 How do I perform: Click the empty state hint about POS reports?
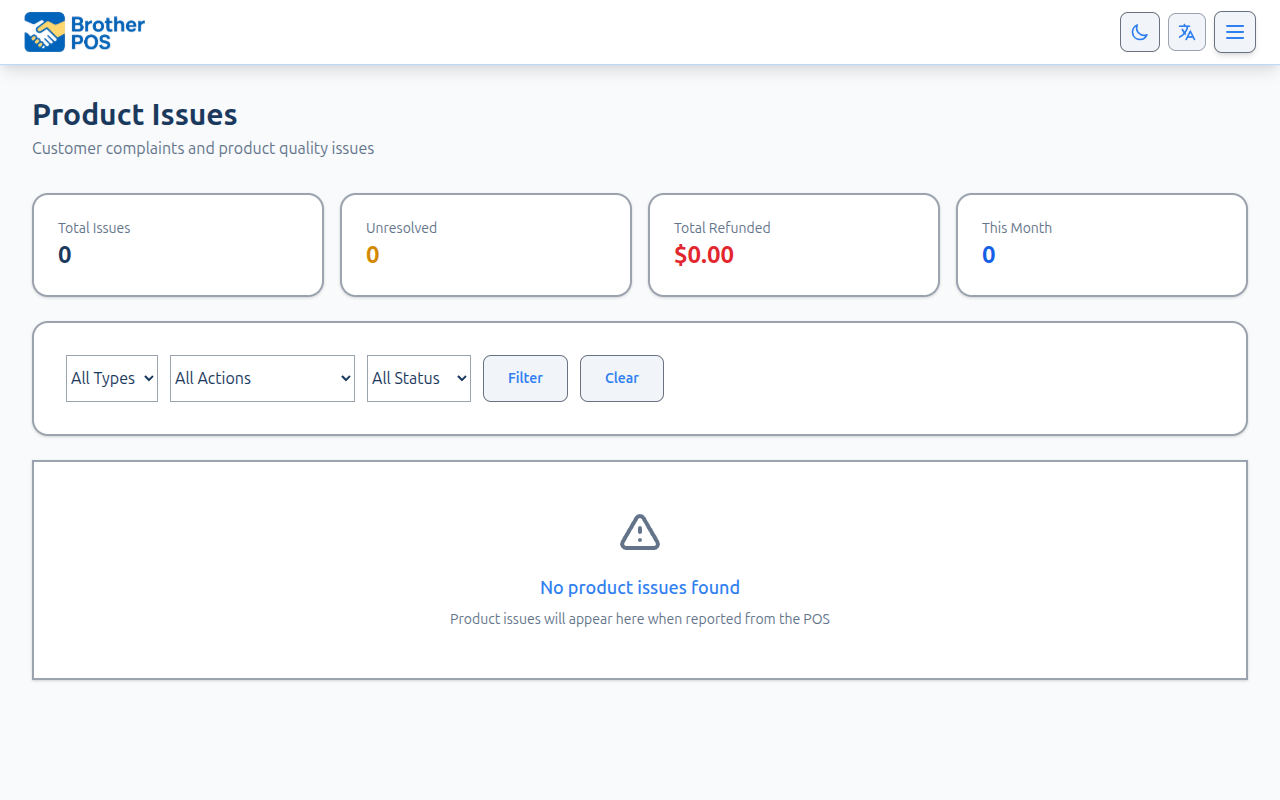[x=640, y=619]
